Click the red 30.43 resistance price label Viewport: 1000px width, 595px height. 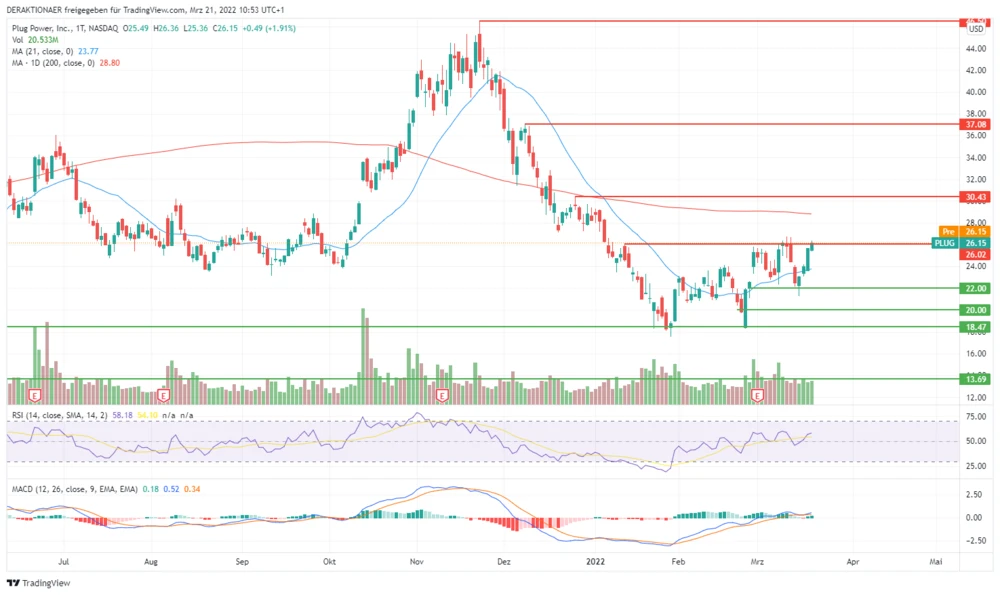pyautogui.click(x=975, y=197)
